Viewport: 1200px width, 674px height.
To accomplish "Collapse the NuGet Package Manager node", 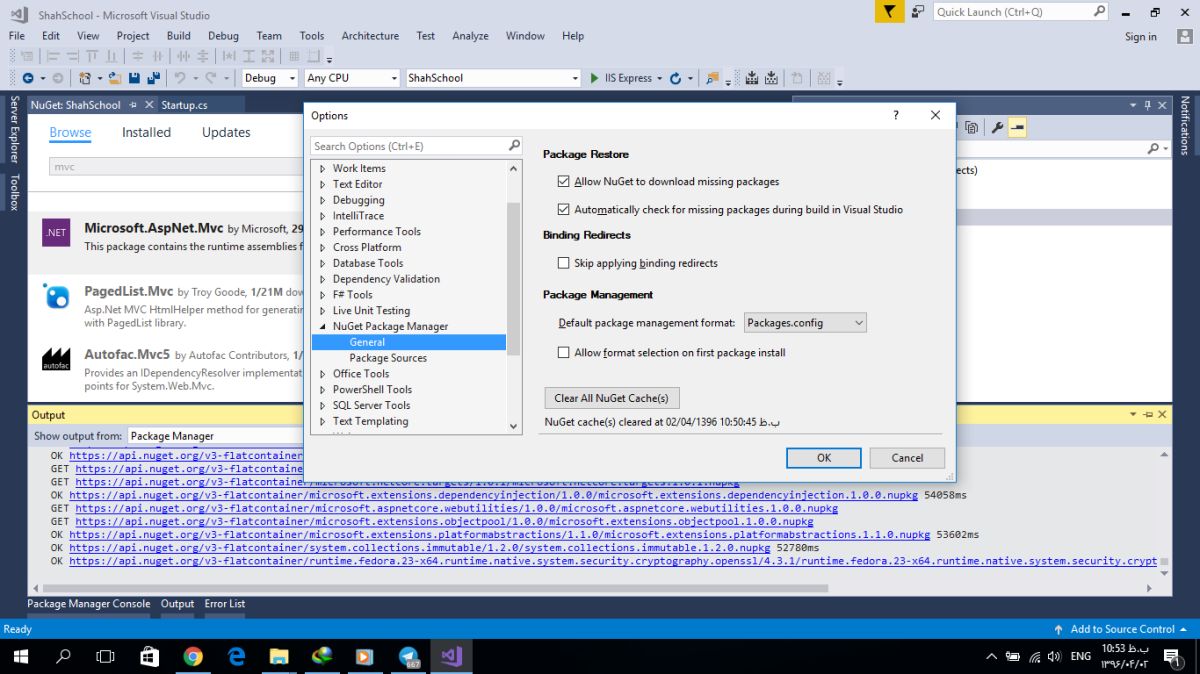I will pyautogui.click(x=322, y=326).
